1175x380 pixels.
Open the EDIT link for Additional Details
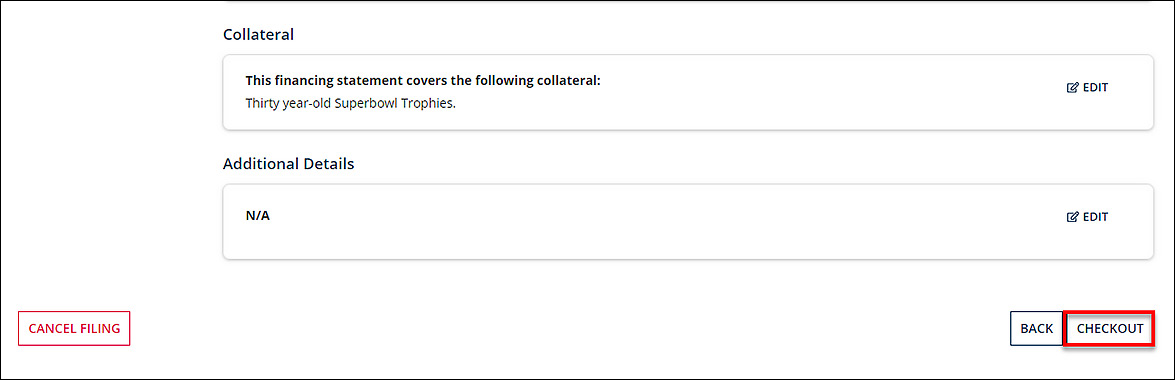pos(1087,217)
